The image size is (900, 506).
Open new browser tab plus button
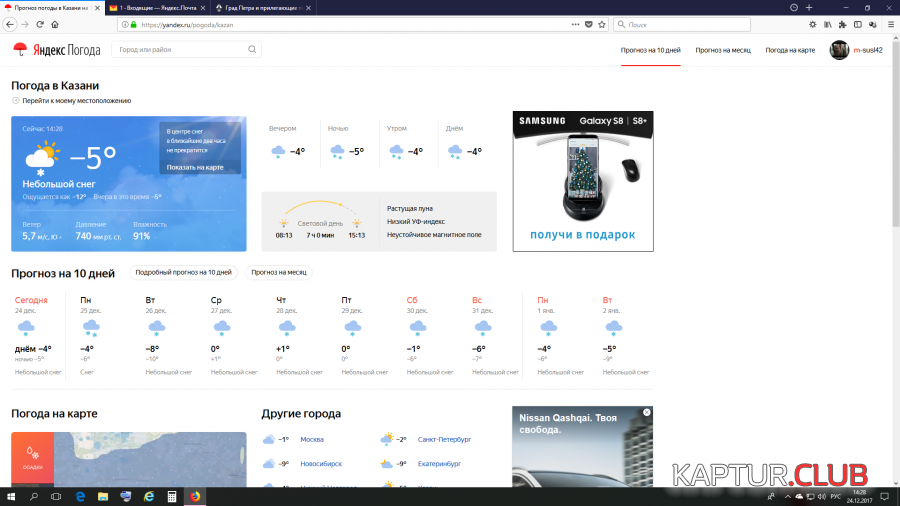(809, 7)
